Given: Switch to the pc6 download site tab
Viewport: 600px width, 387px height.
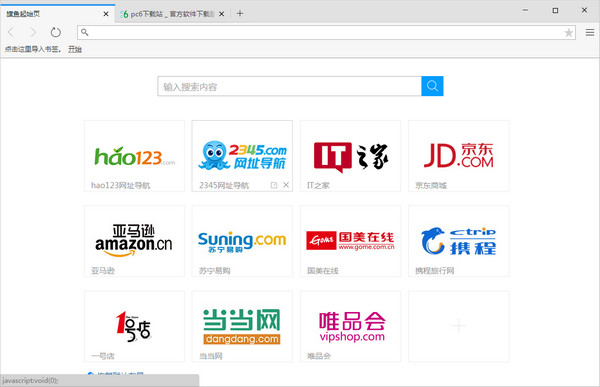Looking at the screenshot, I should (167, 14).
